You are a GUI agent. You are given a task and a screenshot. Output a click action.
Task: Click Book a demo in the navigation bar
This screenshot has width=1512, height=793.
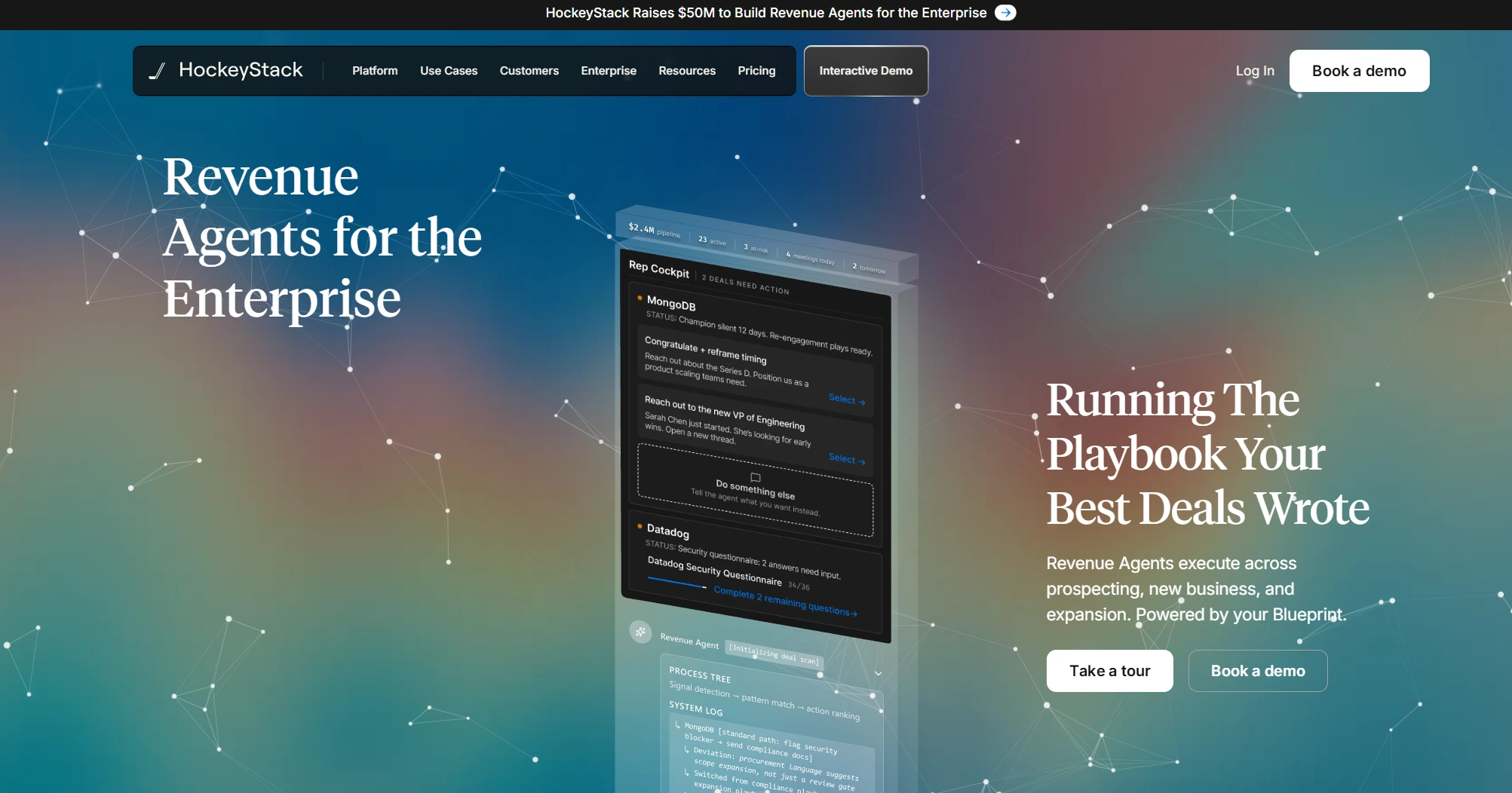coord(1359,71)
